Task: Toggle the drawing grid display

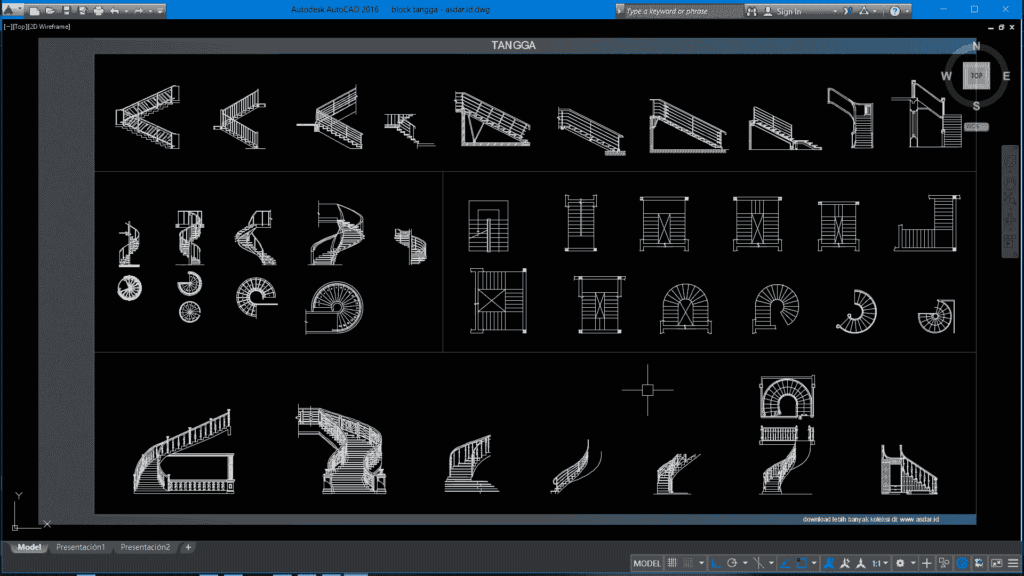Action: pyautogui.click(x=672, y=563)
